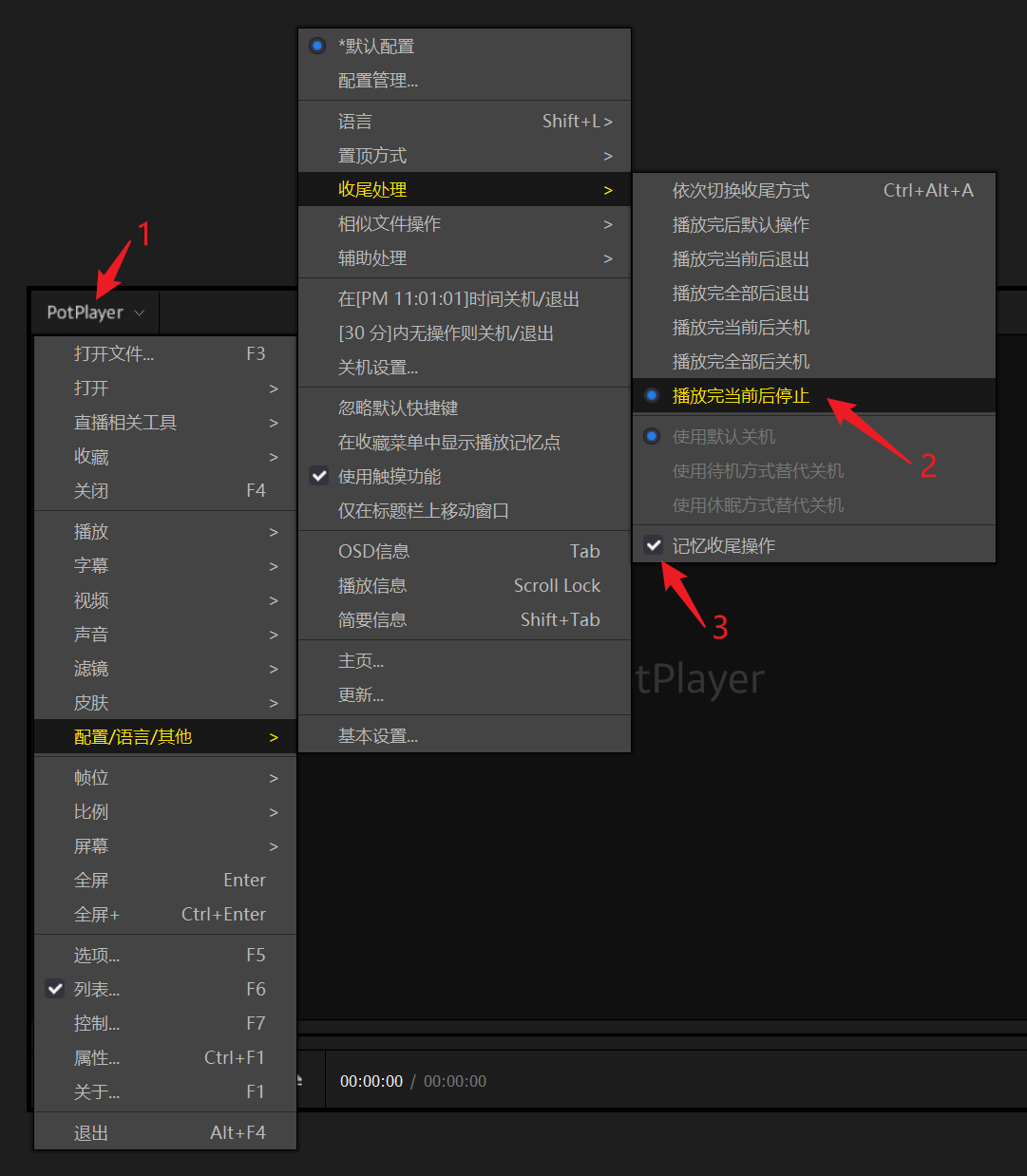Click 配置管理... entry
1027x1176 pixels.
[x=377, y=81]
